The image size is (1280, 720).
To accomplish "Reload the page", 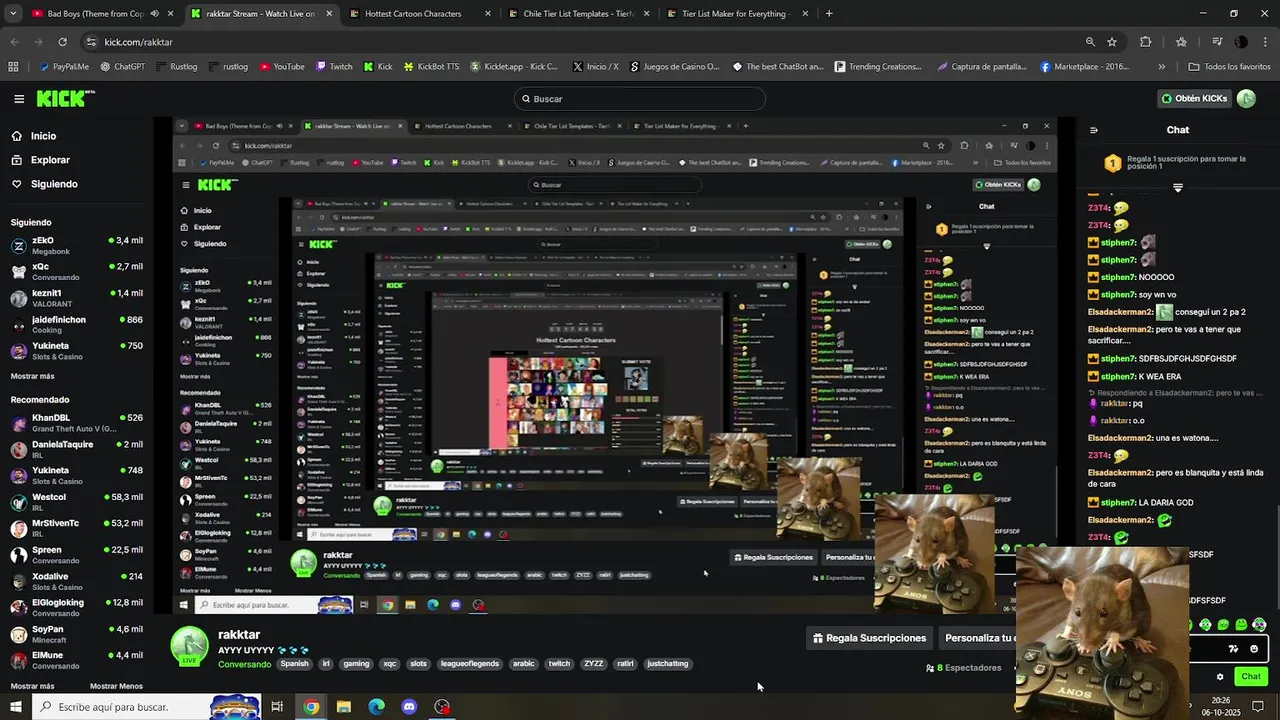I will pos(62,42).
